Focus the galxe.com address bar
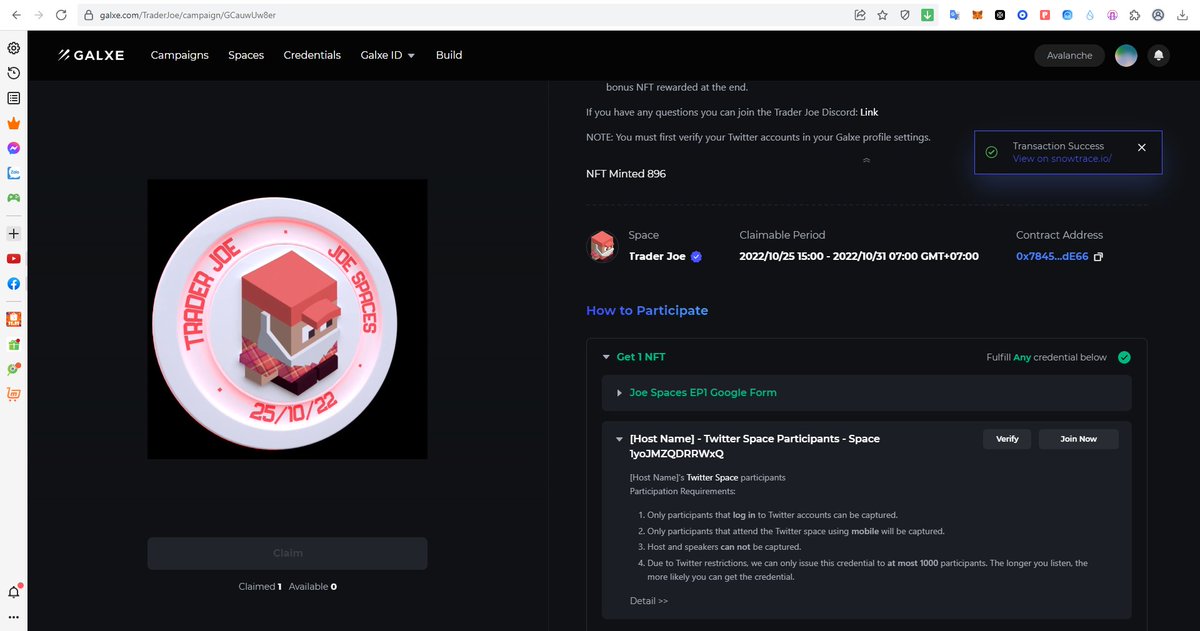The width and height of the screenshot is (1200, 631). pyautogui.click(x=462, y=15)
